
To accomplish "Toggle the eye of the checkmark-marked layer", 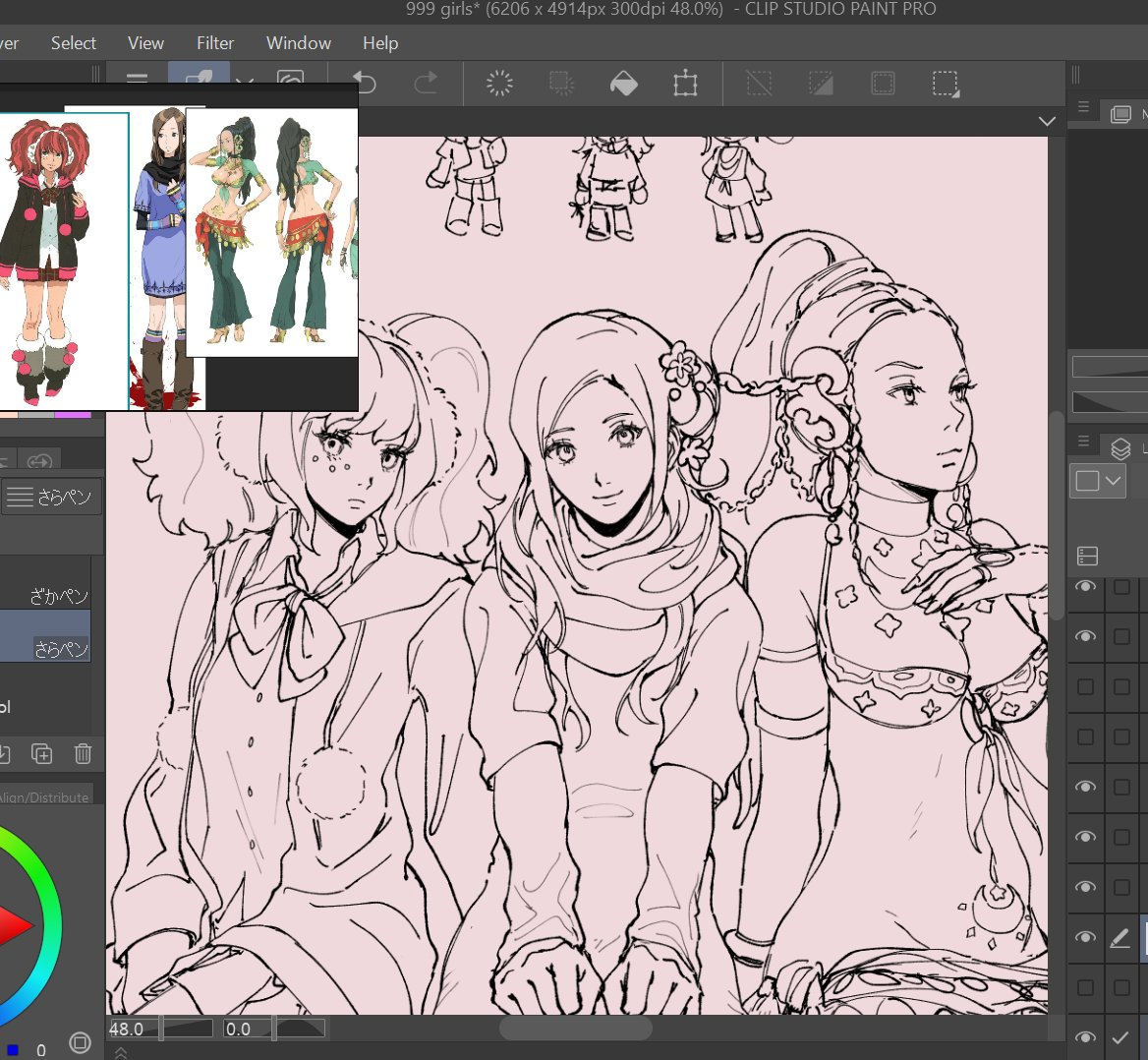I will click(1086, 1037).
